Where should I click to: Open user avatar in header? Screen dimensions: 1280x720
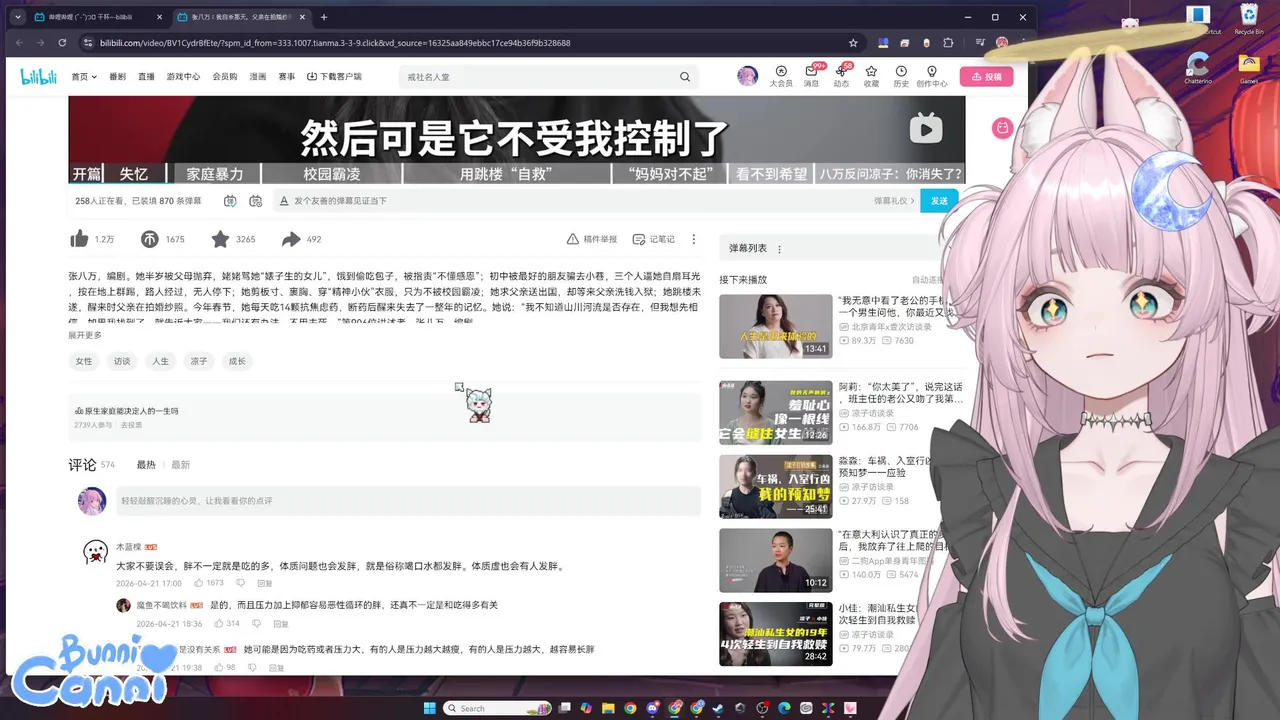tap(747, 76)
